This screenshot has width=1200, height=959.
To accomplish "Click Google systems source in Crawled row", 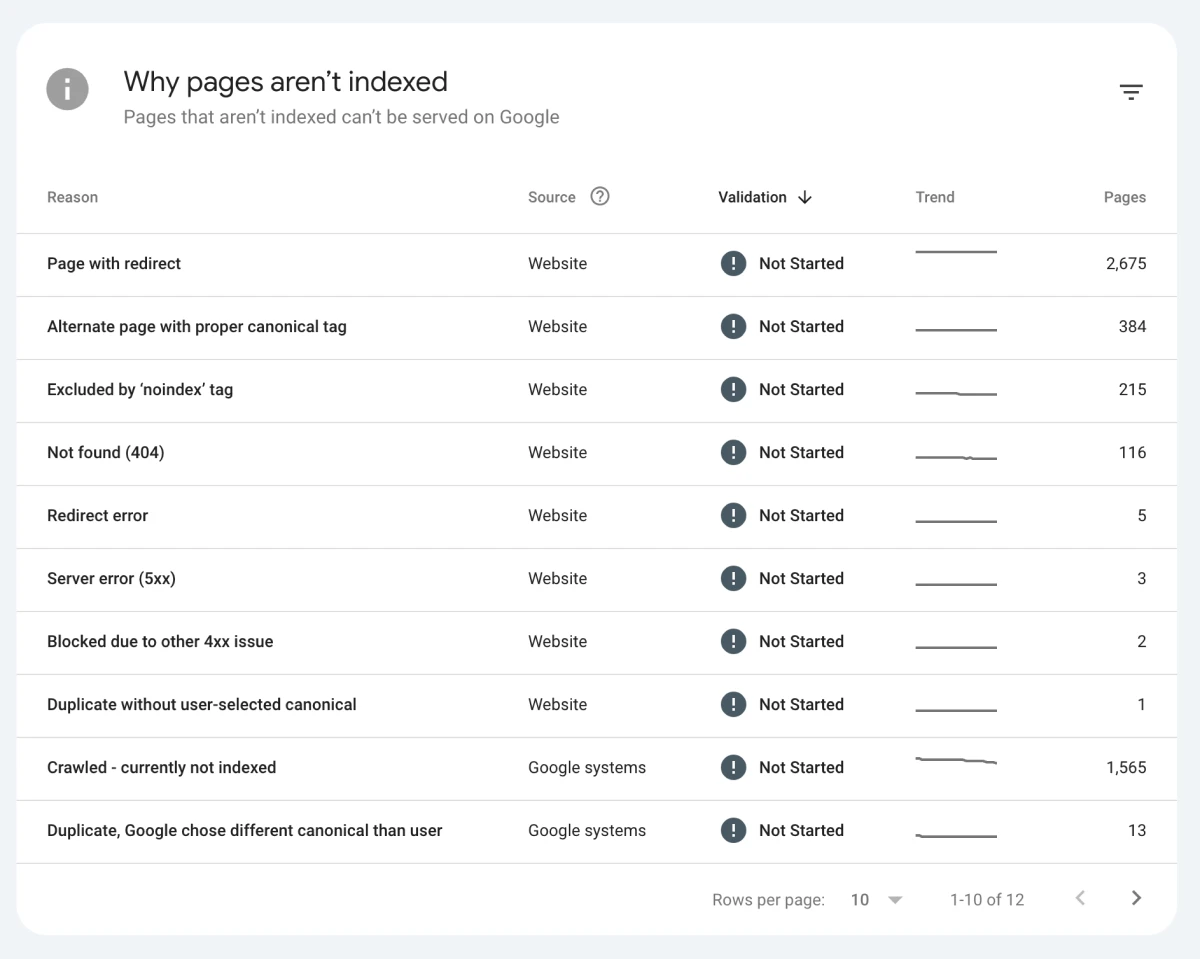I will click(587, 768).
